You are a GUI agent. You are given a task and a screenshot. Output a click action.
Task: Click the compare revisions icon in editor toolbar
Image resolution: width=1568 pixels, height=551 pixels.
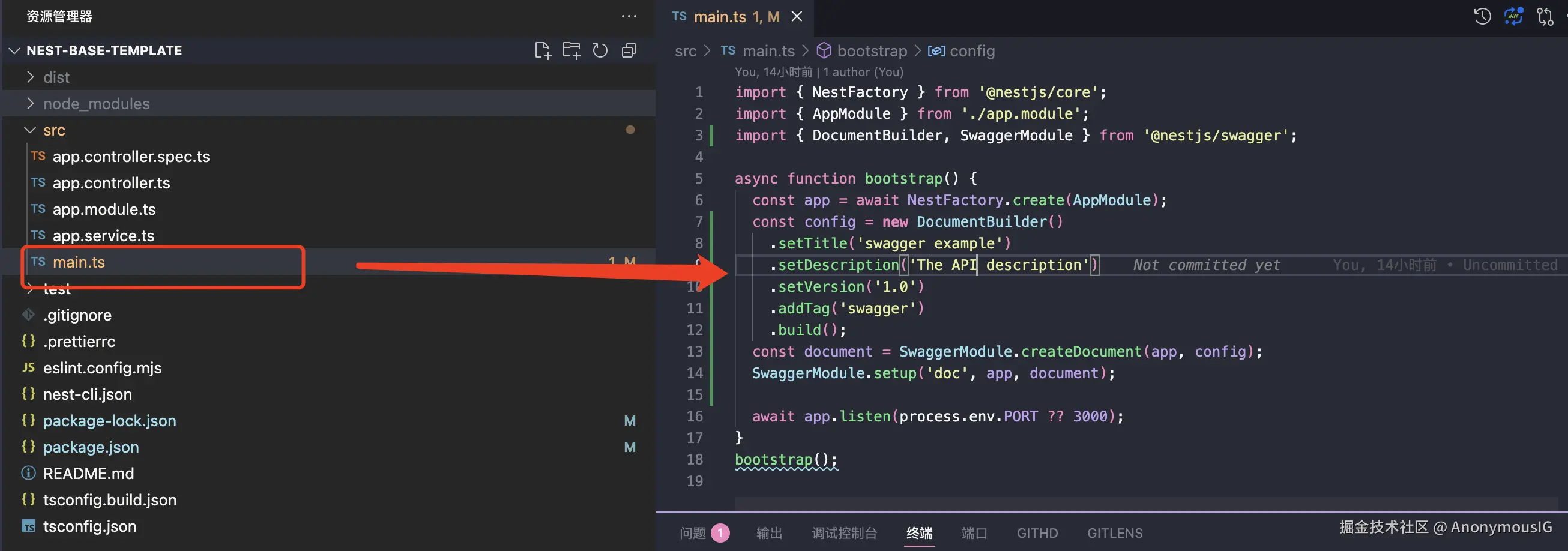click(1545, 16)
